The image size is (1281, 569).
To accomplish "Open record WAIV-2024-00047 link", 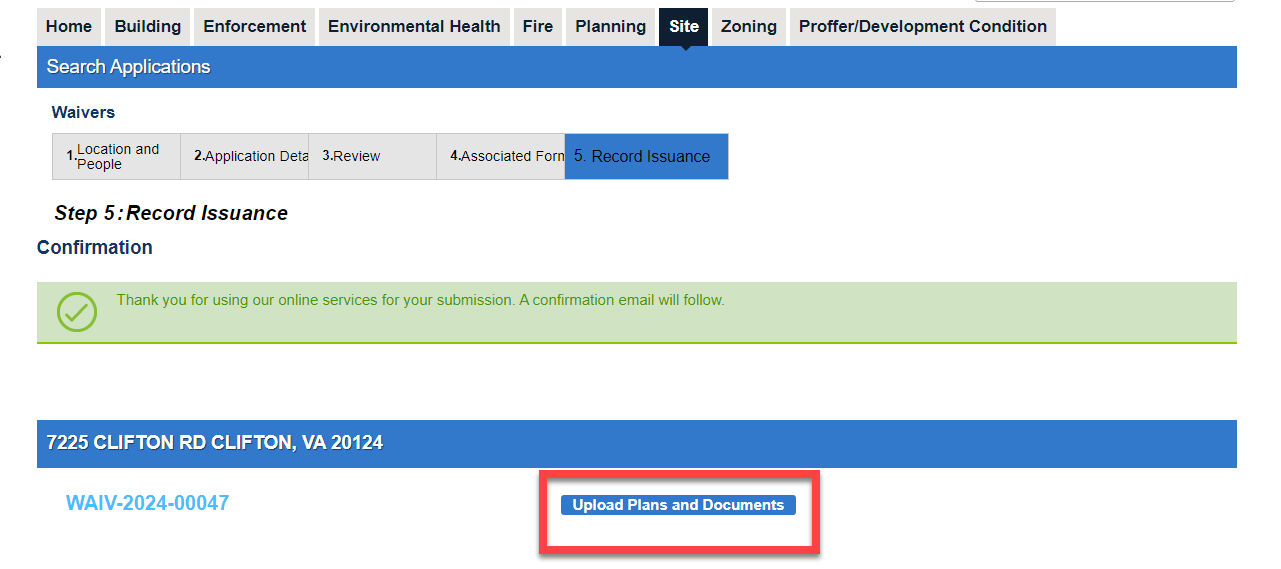I will click(148, 503).
